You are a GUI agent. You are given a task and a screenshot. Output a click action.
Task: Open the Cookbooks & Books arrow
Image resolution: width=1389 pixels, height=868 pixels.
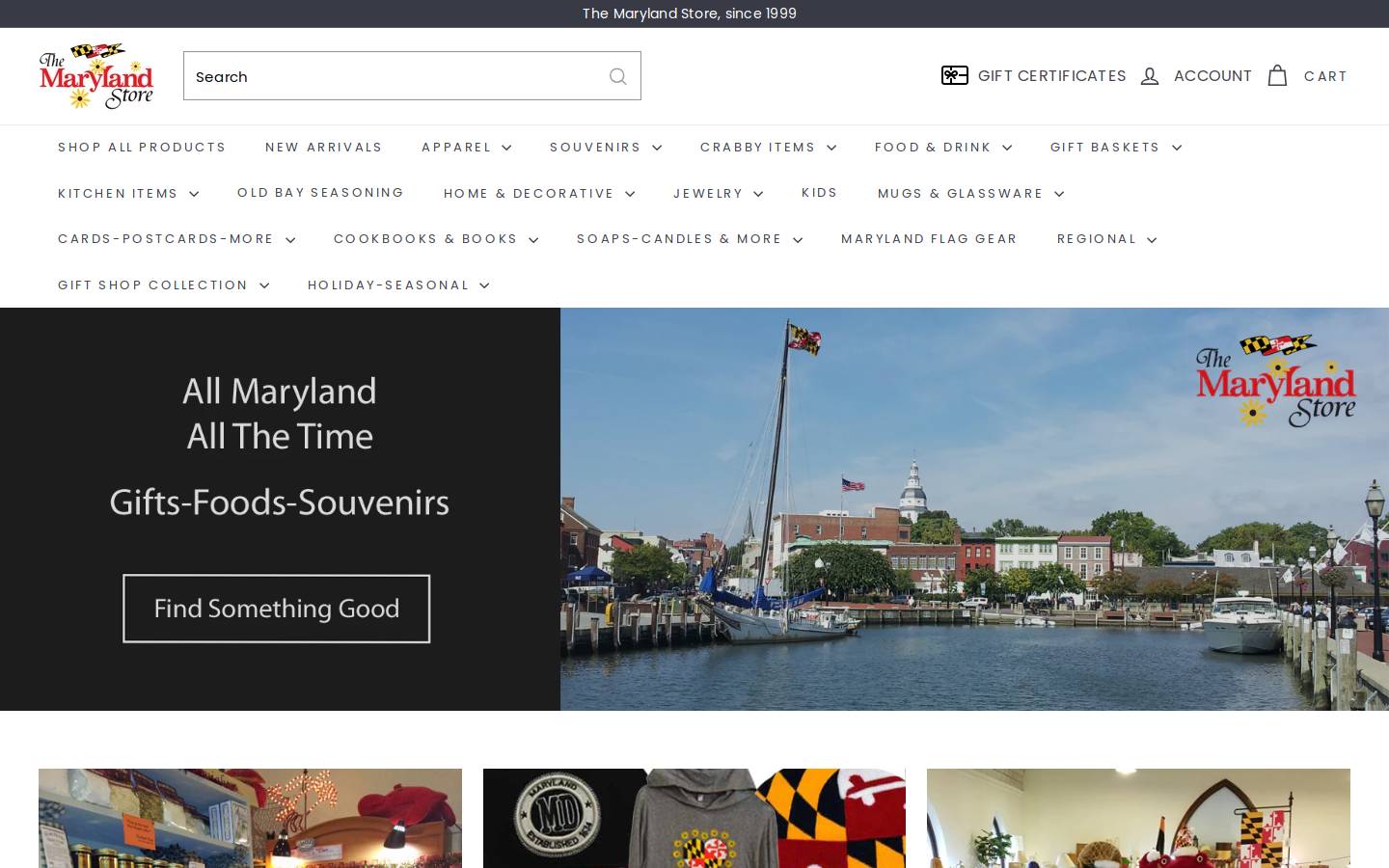point(533,240)
